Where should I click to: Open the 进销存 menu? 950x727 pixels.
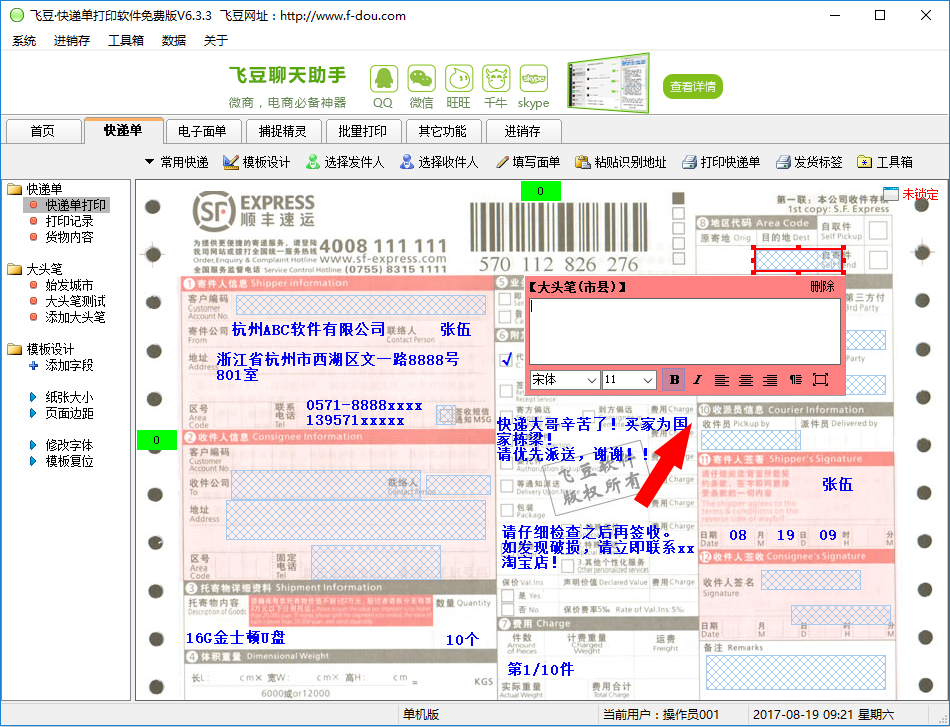71,41
